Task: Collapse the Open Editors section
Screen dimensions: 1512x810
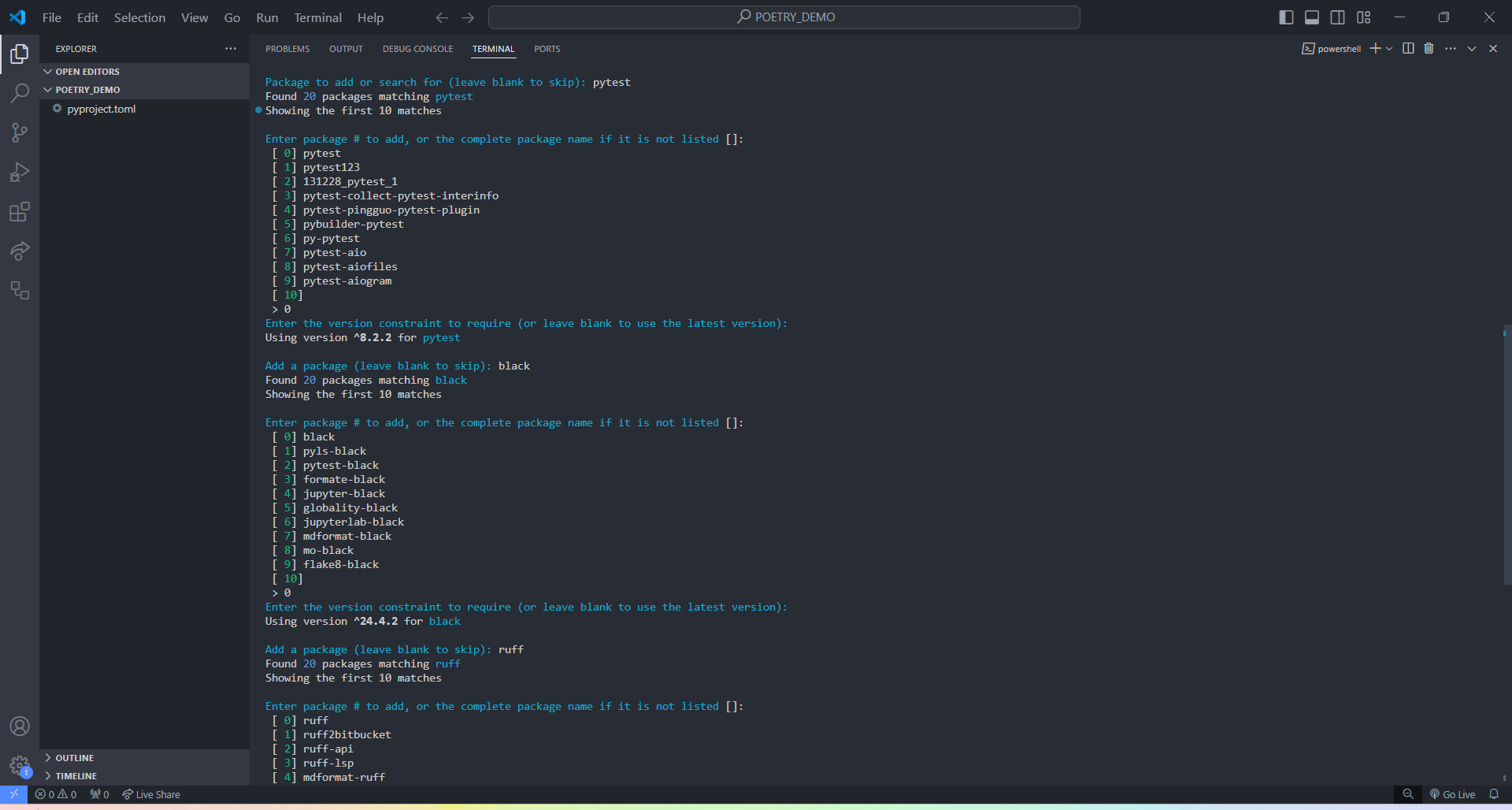Action: 145,72
